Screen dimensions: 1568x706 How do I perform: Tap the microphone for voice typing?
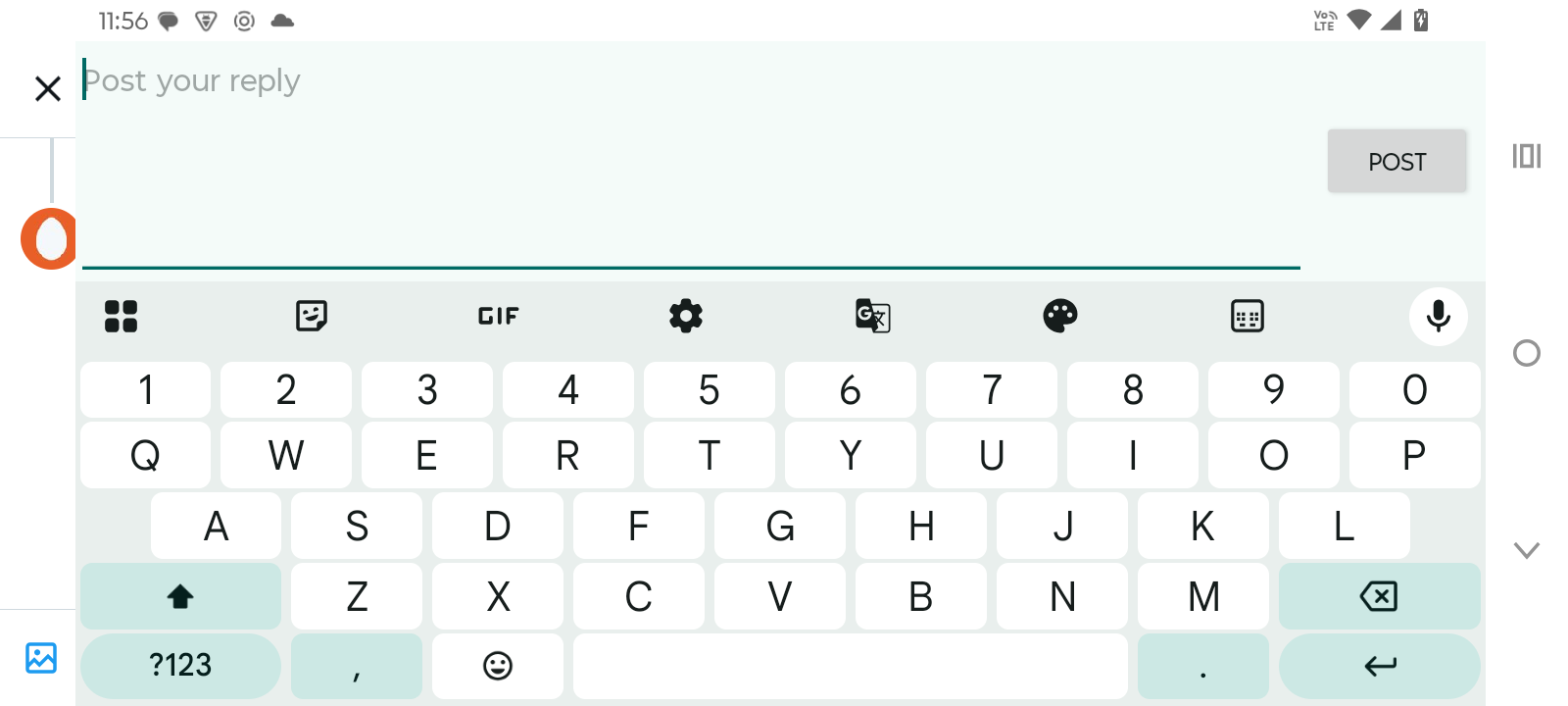click(1438, 316)
